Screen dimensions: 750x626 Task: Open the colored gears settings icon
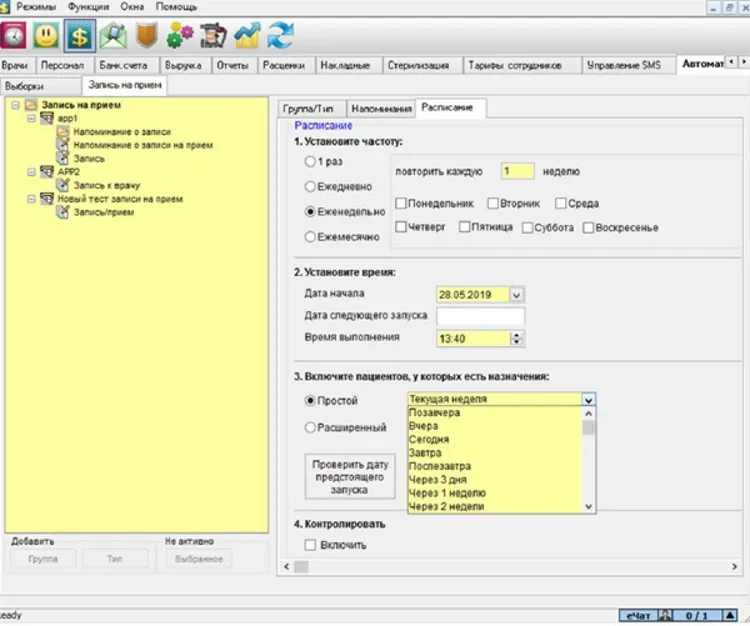click(180, 35)
